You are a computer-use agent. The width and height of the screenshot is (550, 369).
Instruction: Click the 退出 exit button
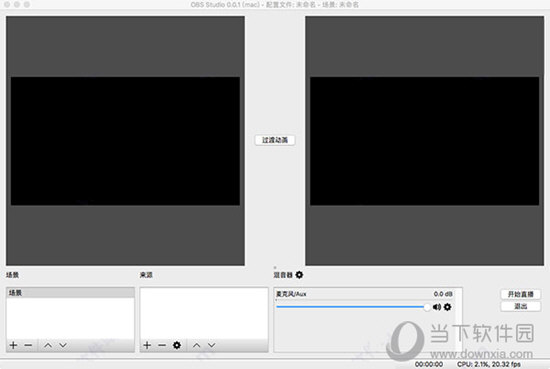(x=521, y=306)
